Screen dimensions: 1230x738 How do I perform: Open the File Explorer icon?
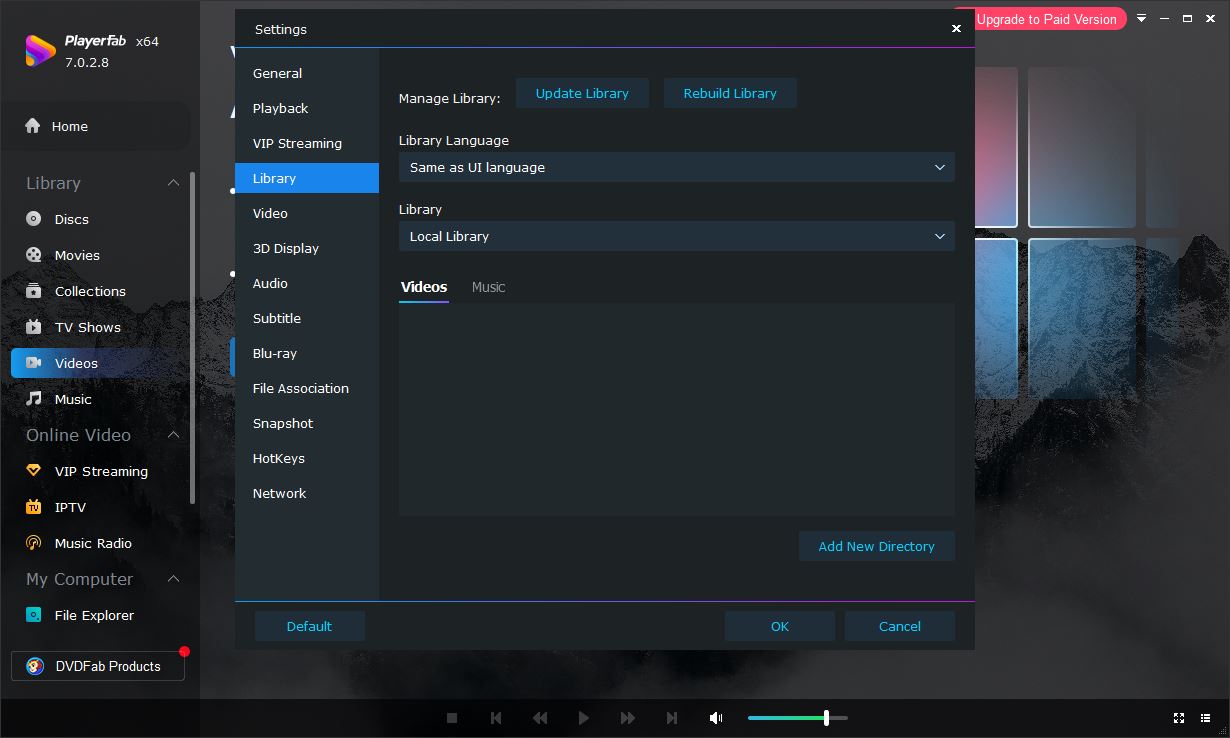point(34,615)
